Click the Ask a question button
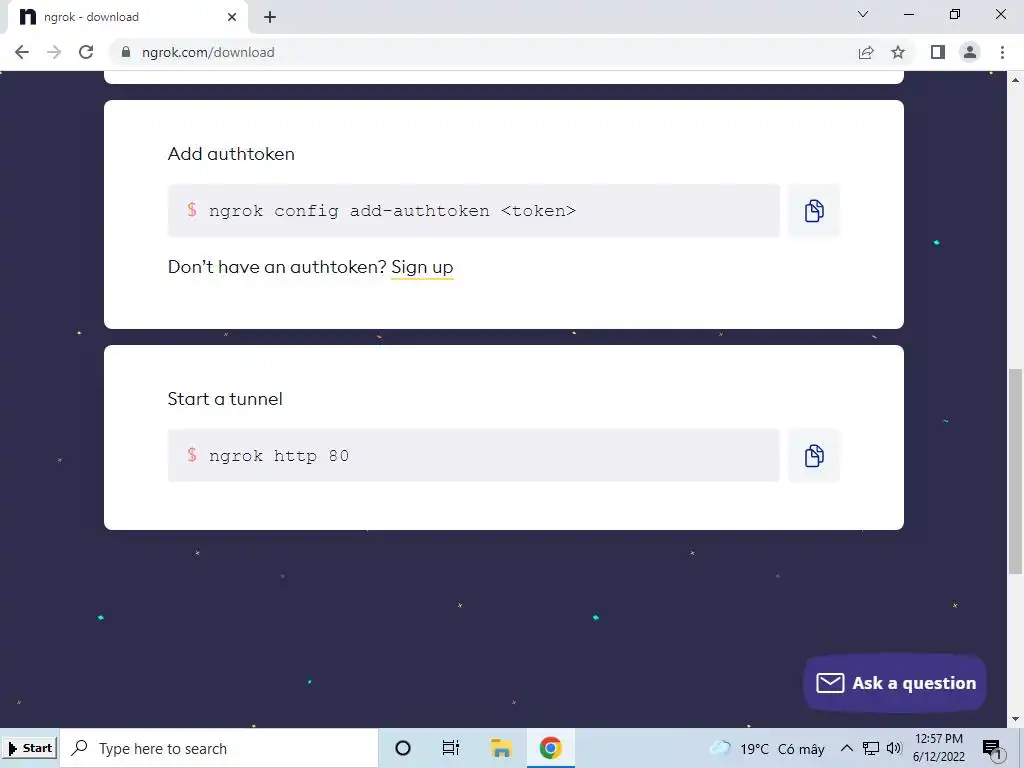 895,683
